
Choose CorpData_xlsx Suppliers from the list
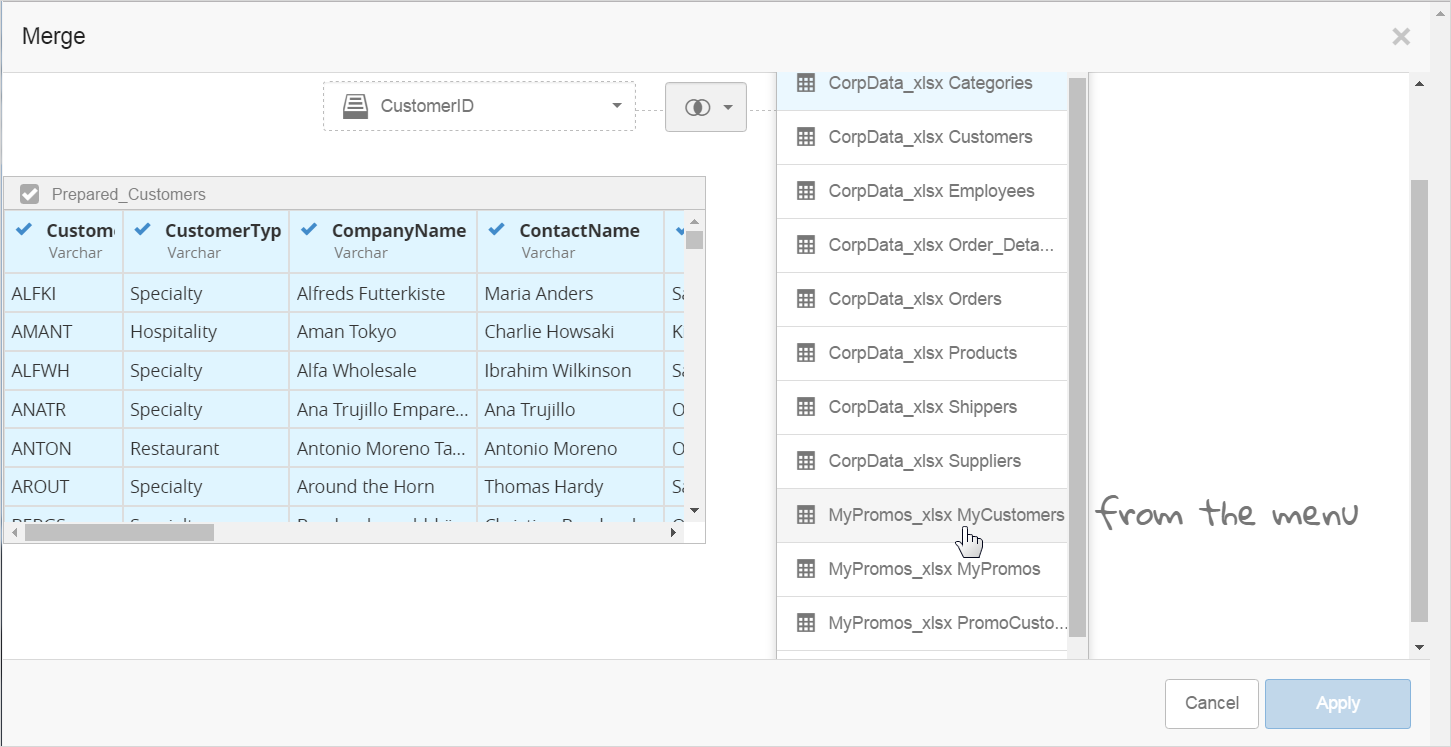point(924,461)
